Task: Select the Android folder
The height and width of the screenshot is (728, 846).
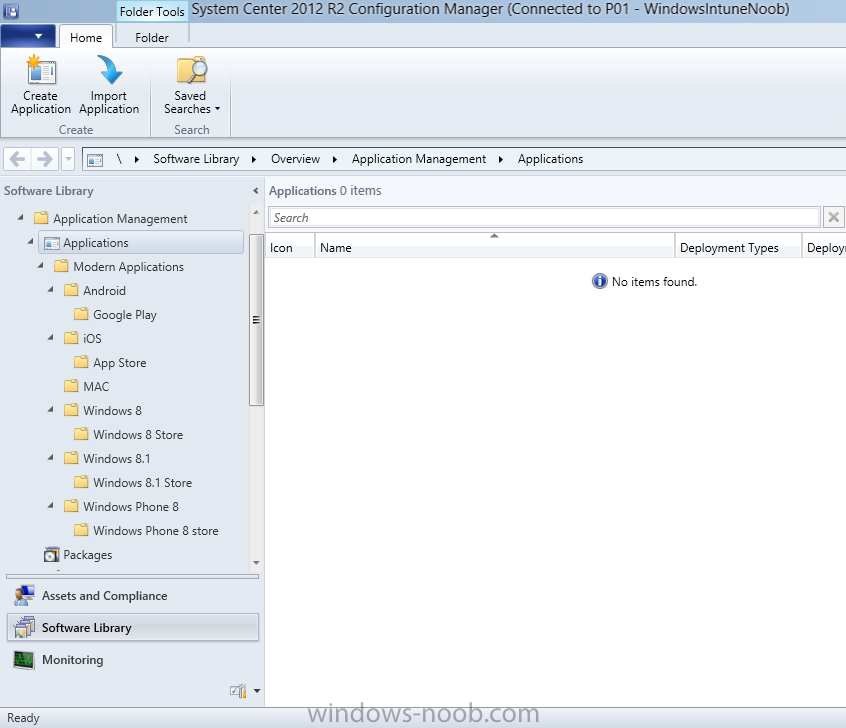Action: point(104,290)
